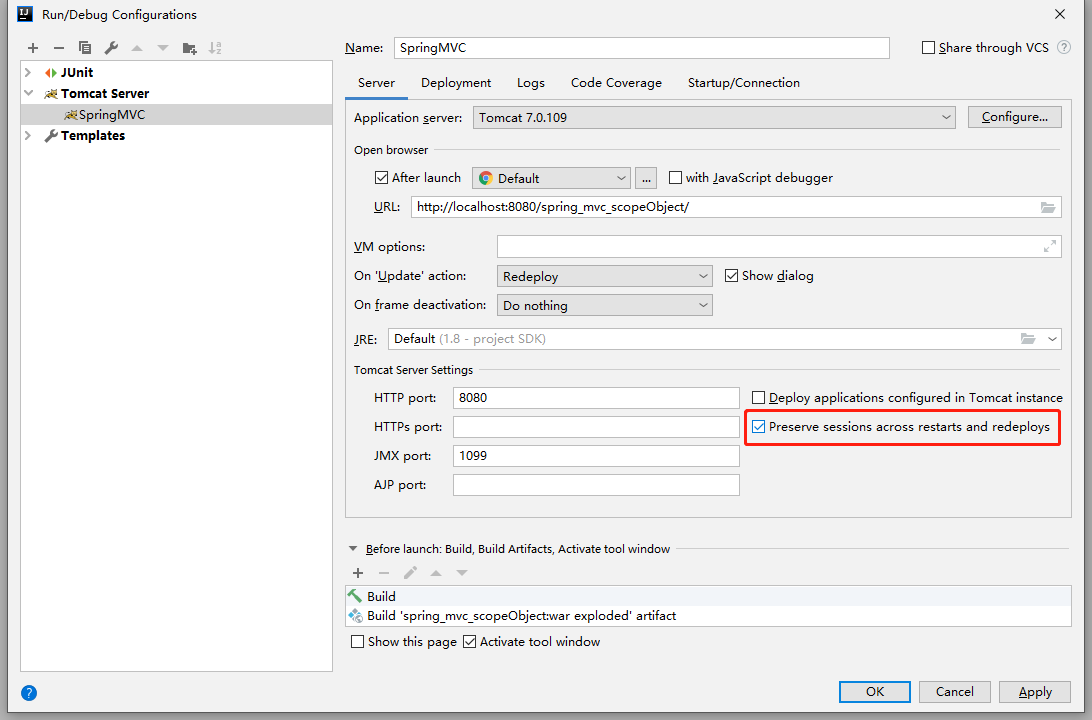Image resolution: width=1092 pixels, height=720 pixels.
Task: Click browser ellipsis button
Action: (x=646, y=178)
